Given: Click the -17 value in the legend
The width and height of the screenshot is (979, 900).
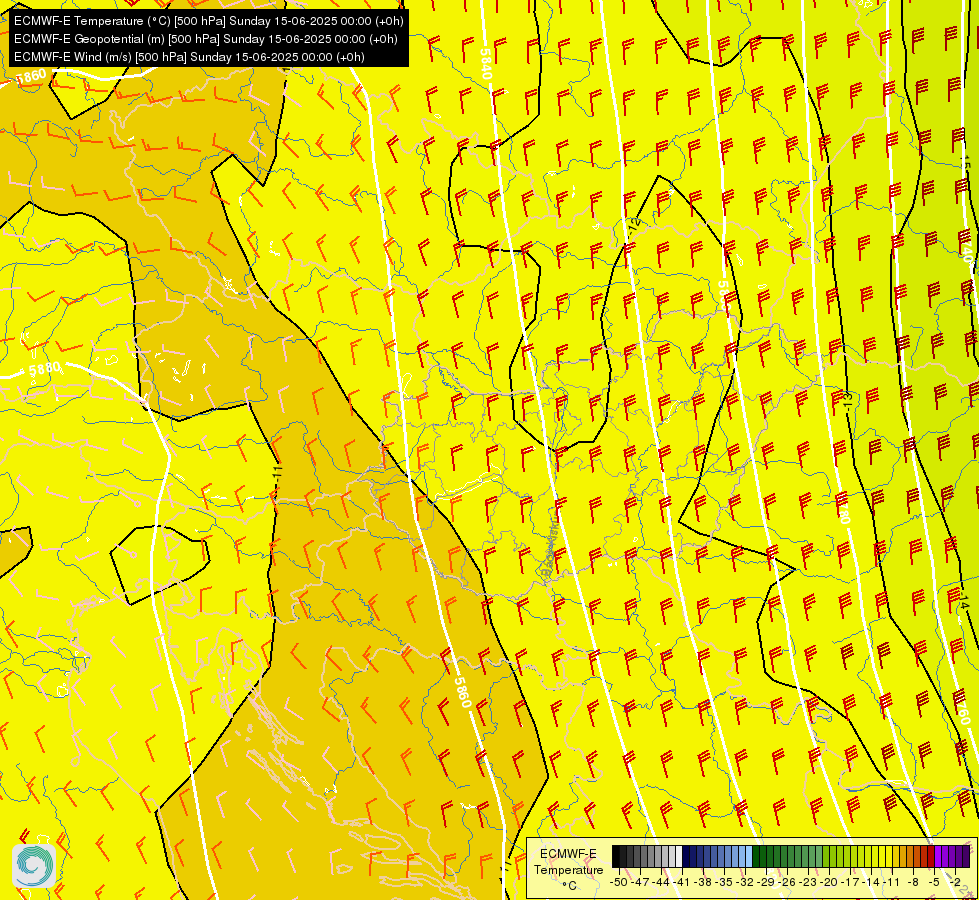Looking at the screenshot, I should pyautogui.click(x=850, y=882).
